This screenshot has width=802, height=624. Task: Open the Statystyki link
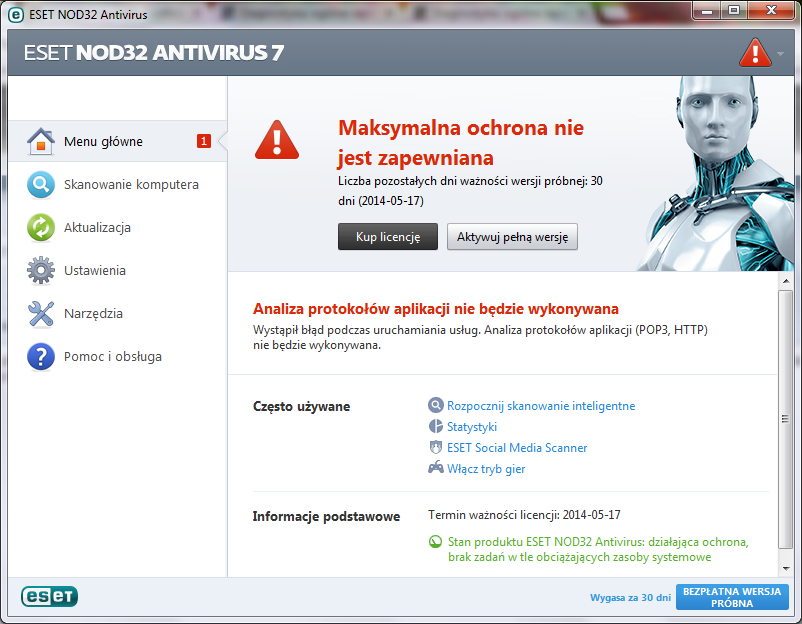pyautogui.click(x=472, y=427)
